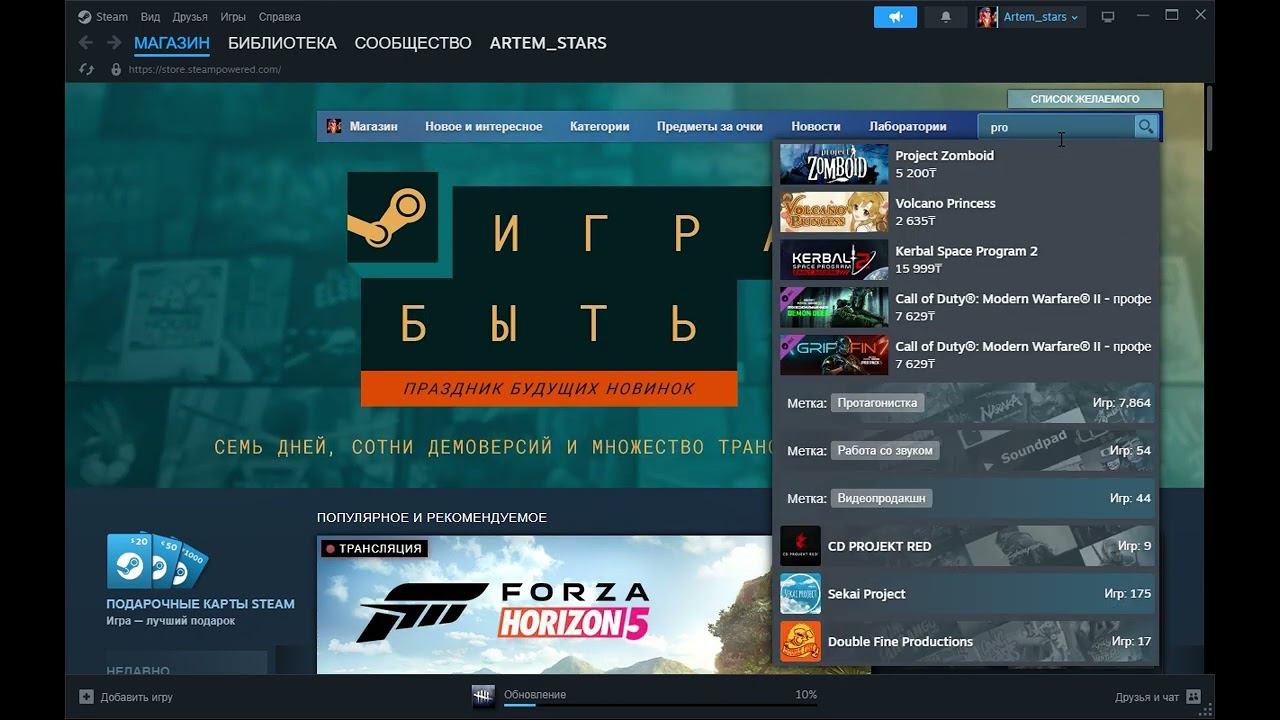Viewport: 1280px width, 720px height.
Task: Open the Volcano Princess thumbnail
Action: coord(834,212)
